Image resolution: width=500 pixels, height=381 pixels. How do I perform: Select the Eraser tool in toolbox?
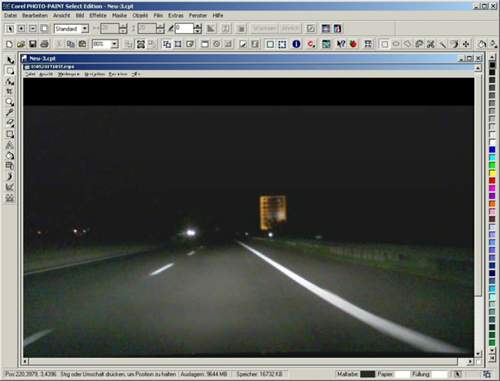[x=10, y=123]
